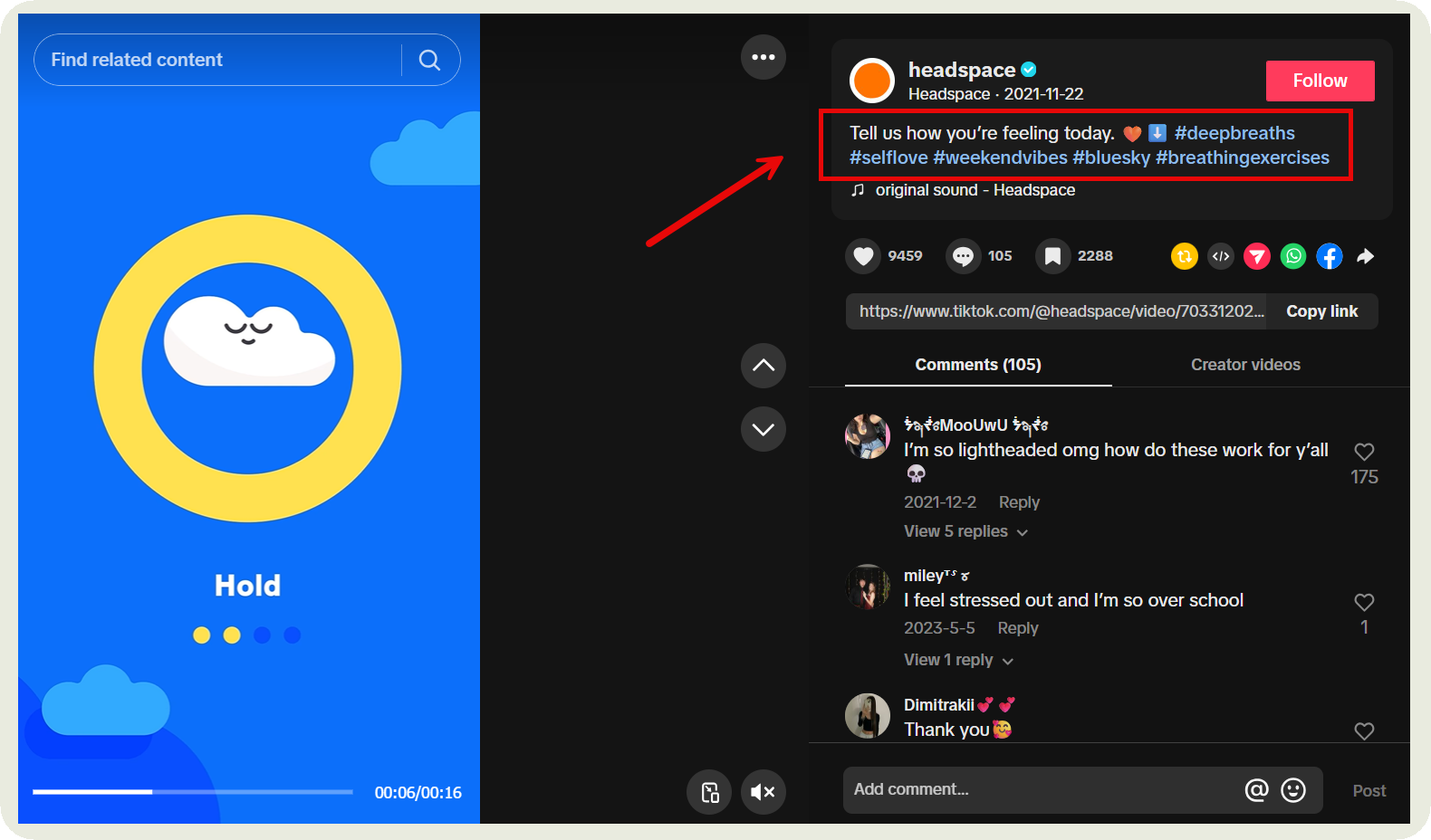Click the red send to friends icon
The image size is (1431, 840).
pyautogui.click(x=1257, y=257)
